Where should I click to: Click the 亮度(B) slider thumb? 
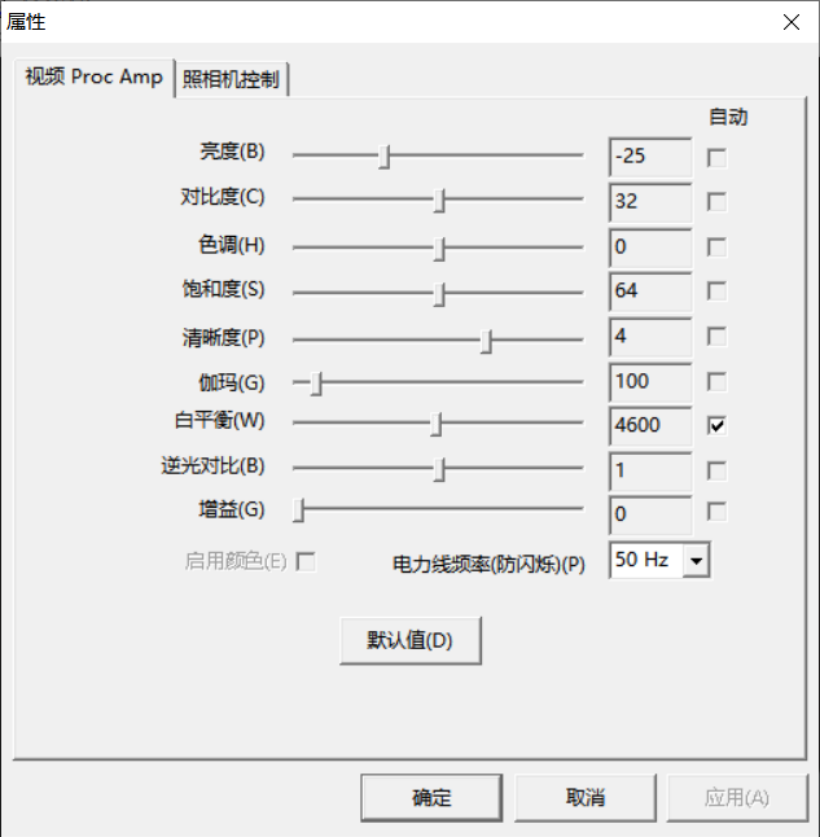pyautogui.click(x=384, y=156)
